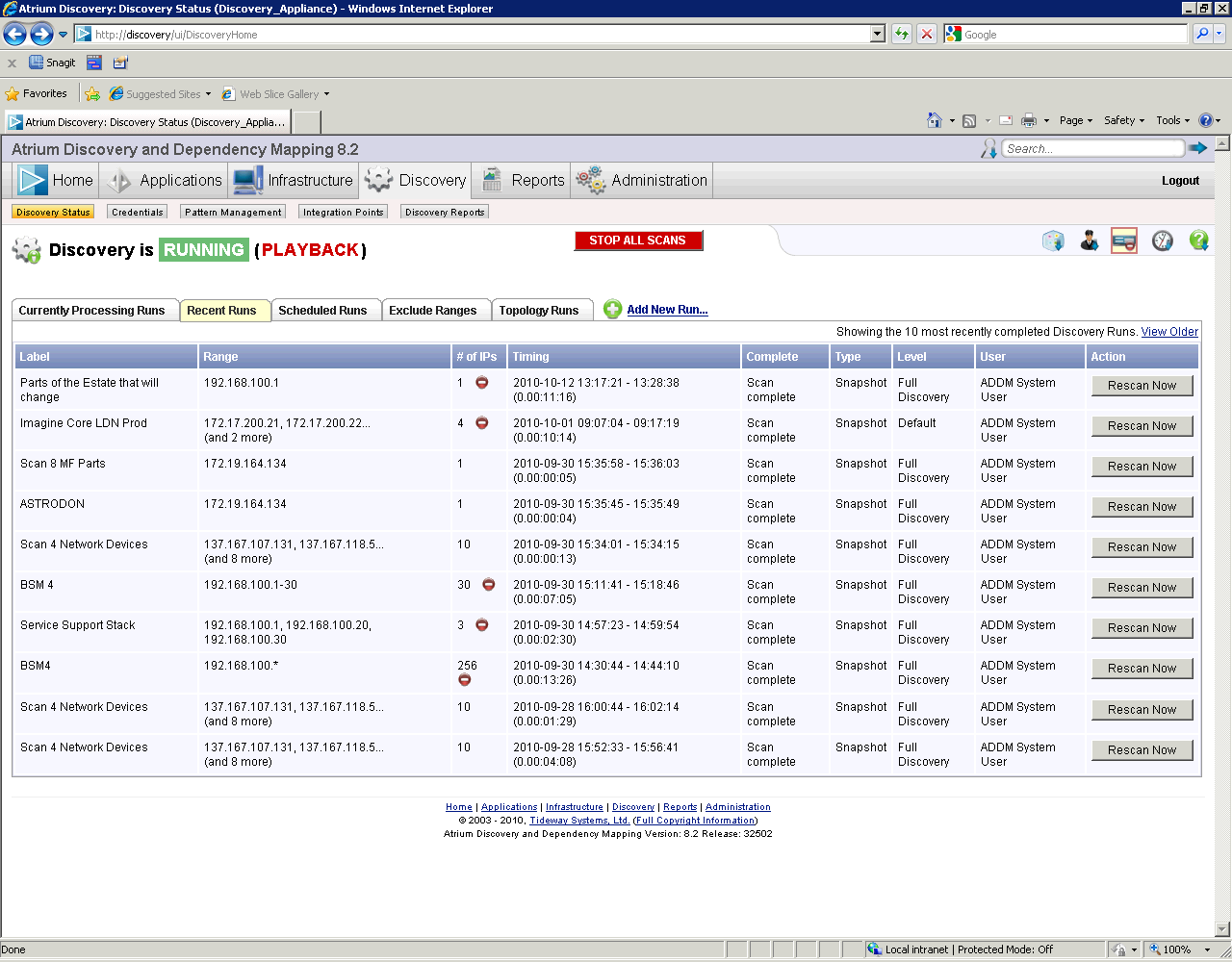Click the Tideway Systems, Ltd. link

(579, 821)
